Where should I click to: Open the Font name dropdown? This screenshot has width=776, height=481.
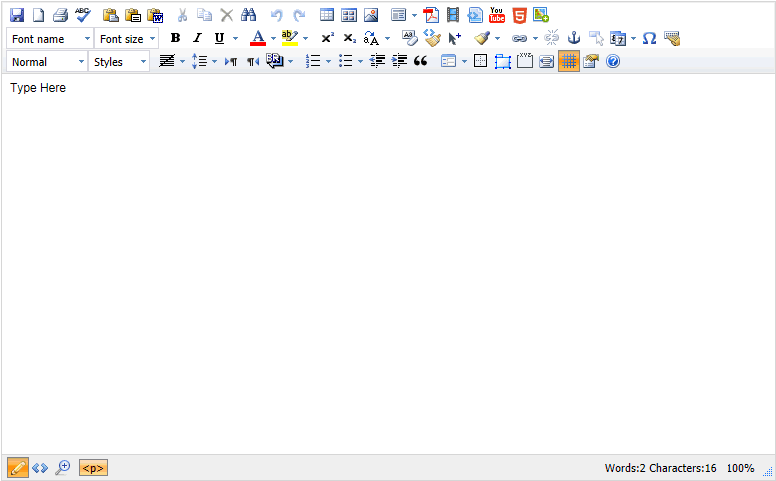(50, 38)
